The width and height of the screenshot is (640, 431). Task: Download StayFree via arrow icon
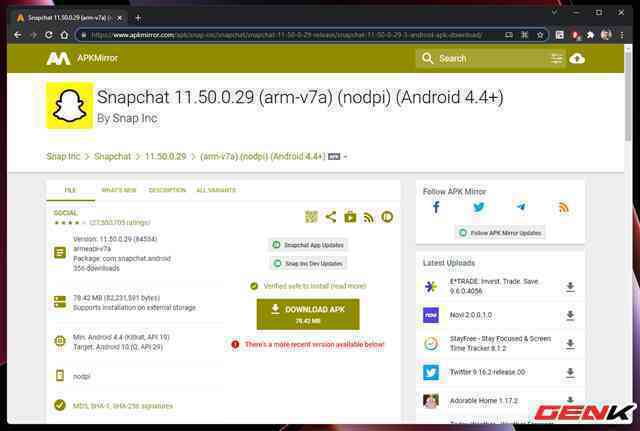pos(570,344)
